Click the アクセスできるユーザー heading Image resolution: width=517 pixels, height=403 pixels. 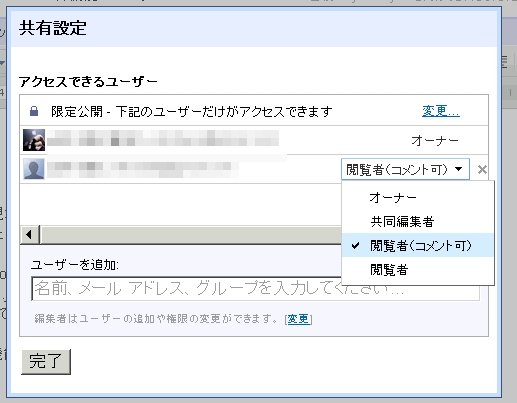click(x=88, y=81)
